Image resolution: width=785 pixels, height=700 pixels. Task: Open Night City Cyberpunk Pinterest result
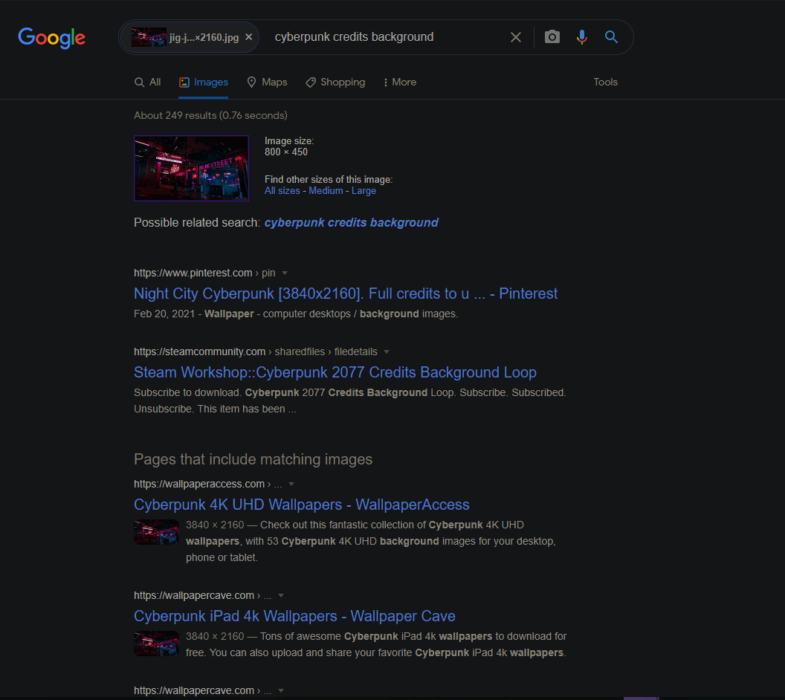[345, 293]
